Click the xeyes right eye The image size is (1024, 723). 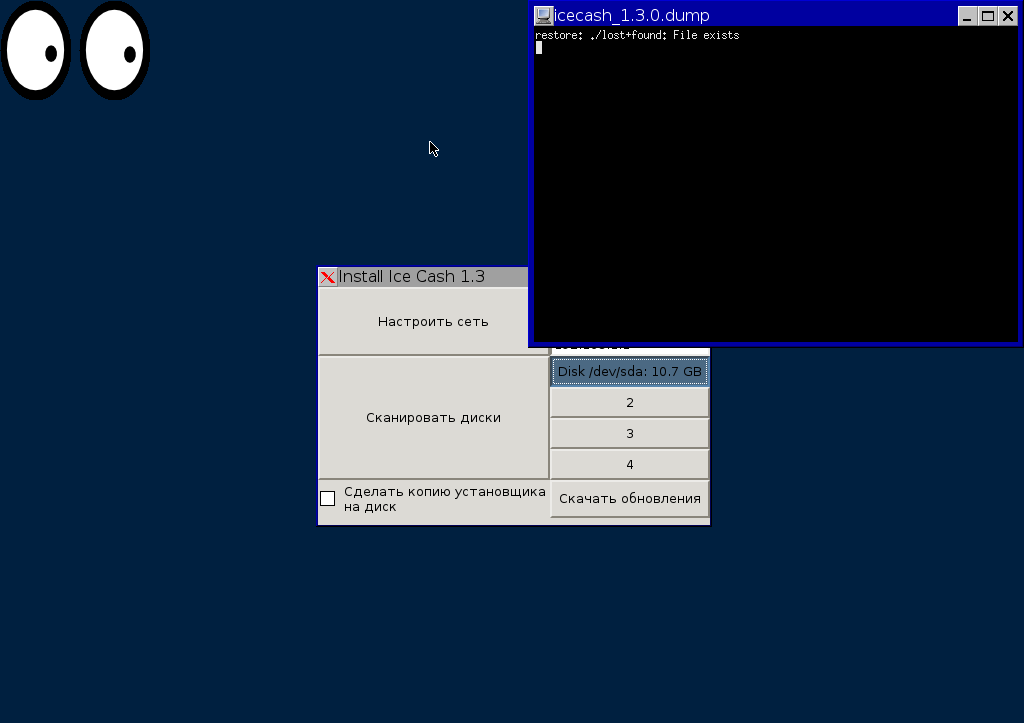pyautogui.click(x=115, y=50)
